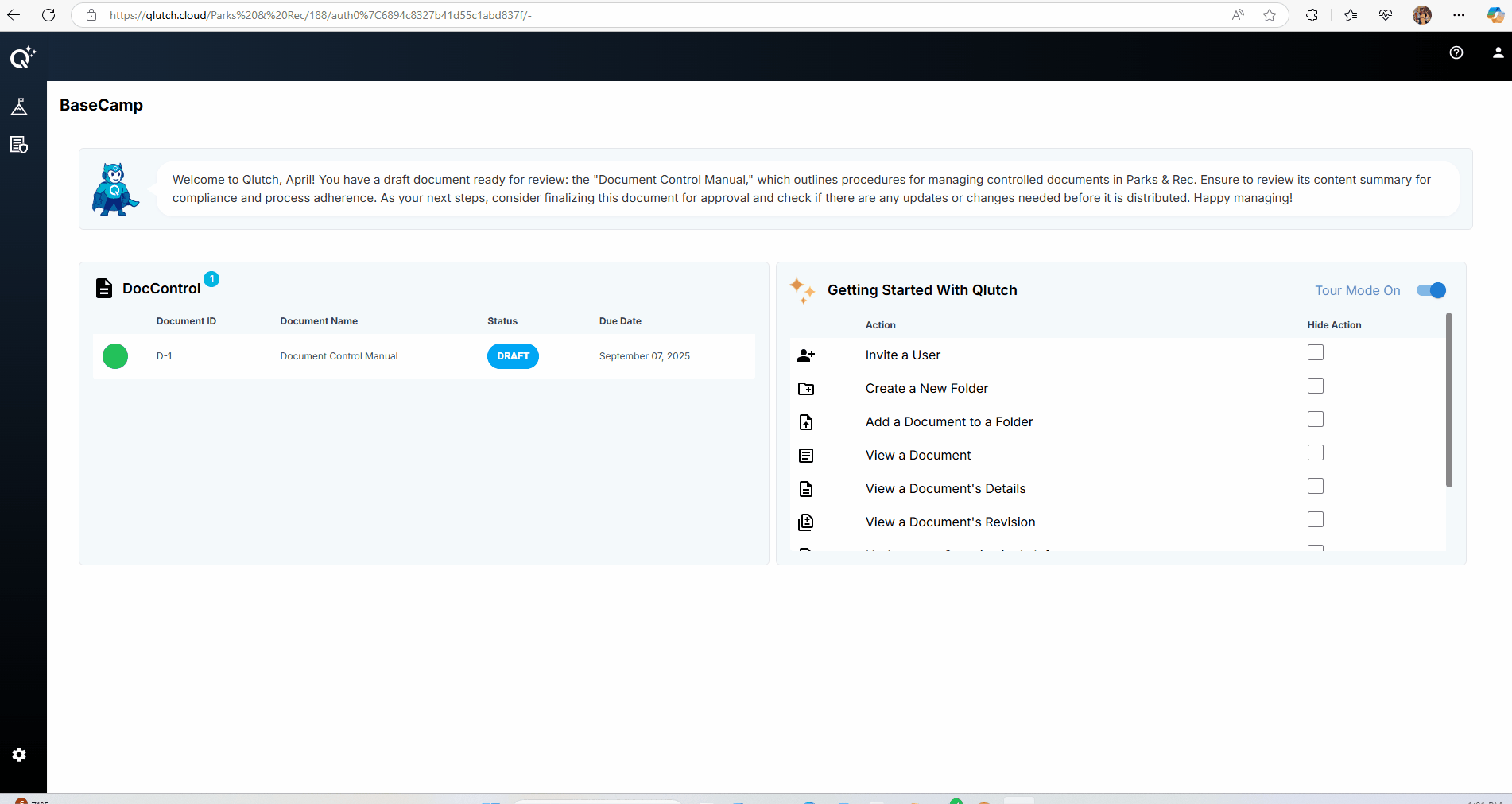Click the green status circle for D-1
Image resolution: width=1512 pixels, height=804 pixels.
tap(115, 356)
